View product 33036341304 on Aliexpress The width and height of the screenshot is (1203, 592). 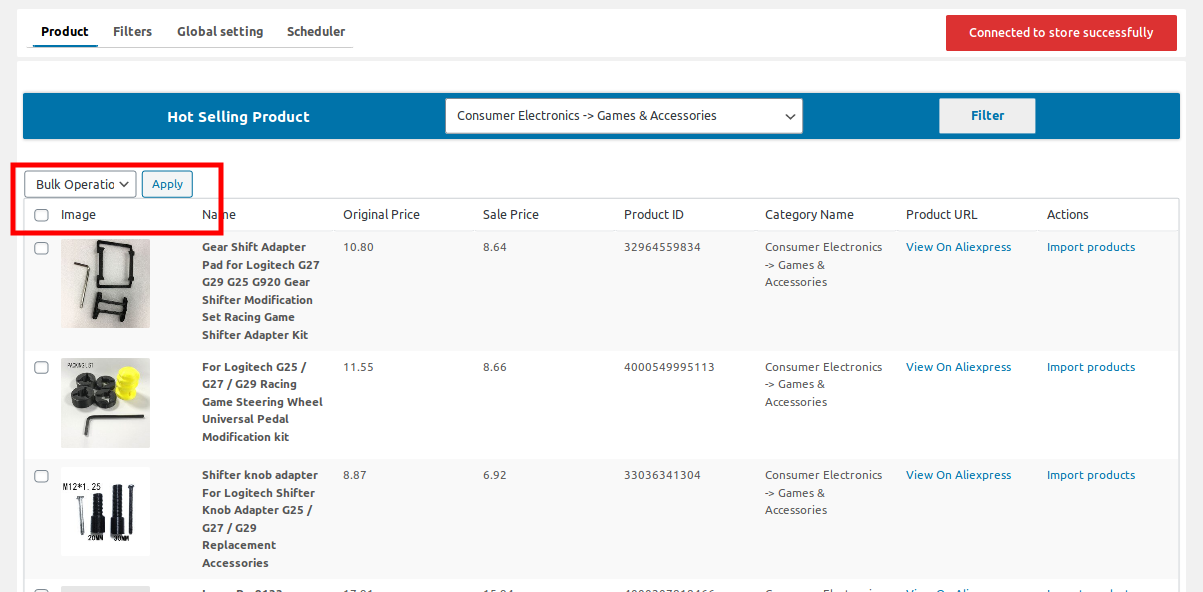click(958, 476)
